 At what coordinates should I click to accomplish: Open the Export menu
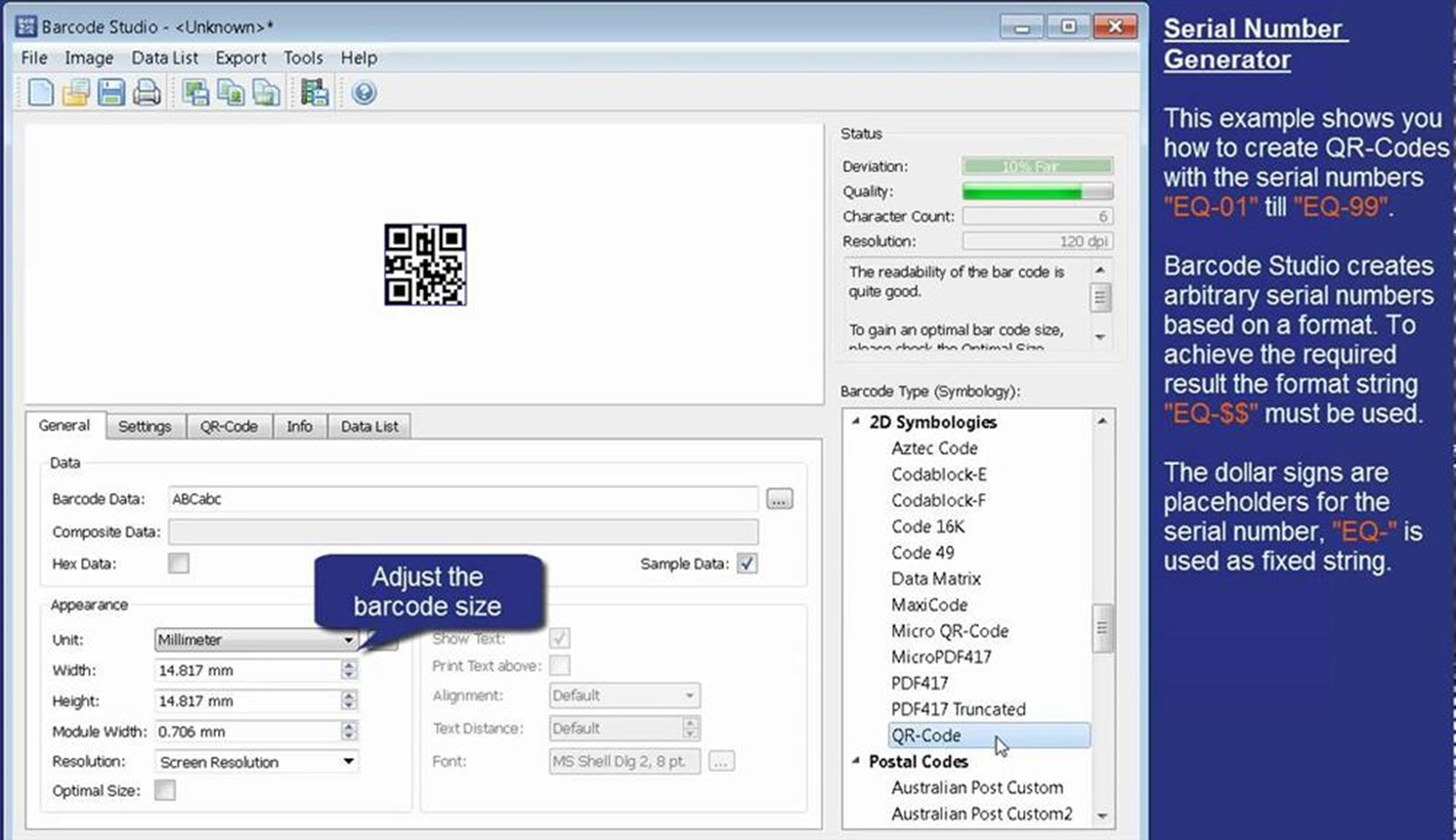tap(240, 58)
